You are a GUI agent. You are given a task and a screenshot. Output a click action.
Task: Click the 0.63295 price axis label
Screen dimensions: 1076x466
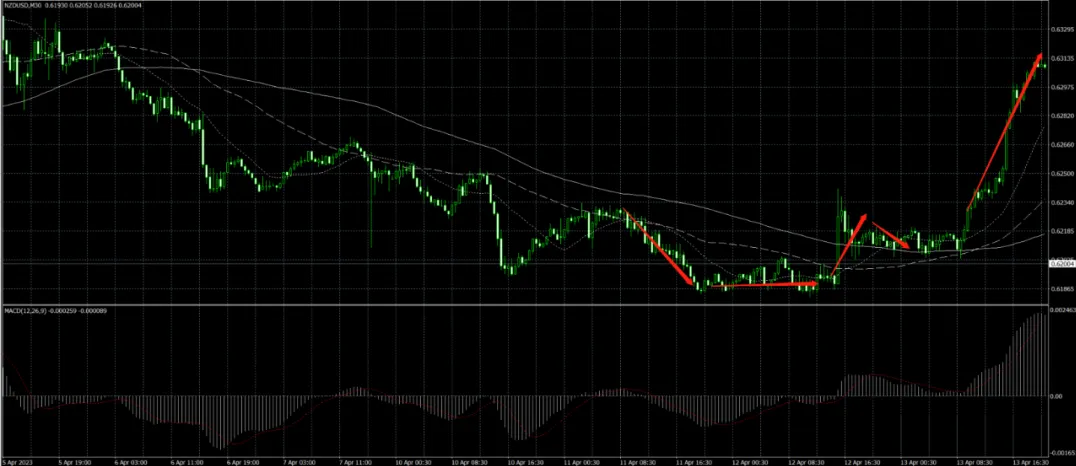(x=1062, y=30)
